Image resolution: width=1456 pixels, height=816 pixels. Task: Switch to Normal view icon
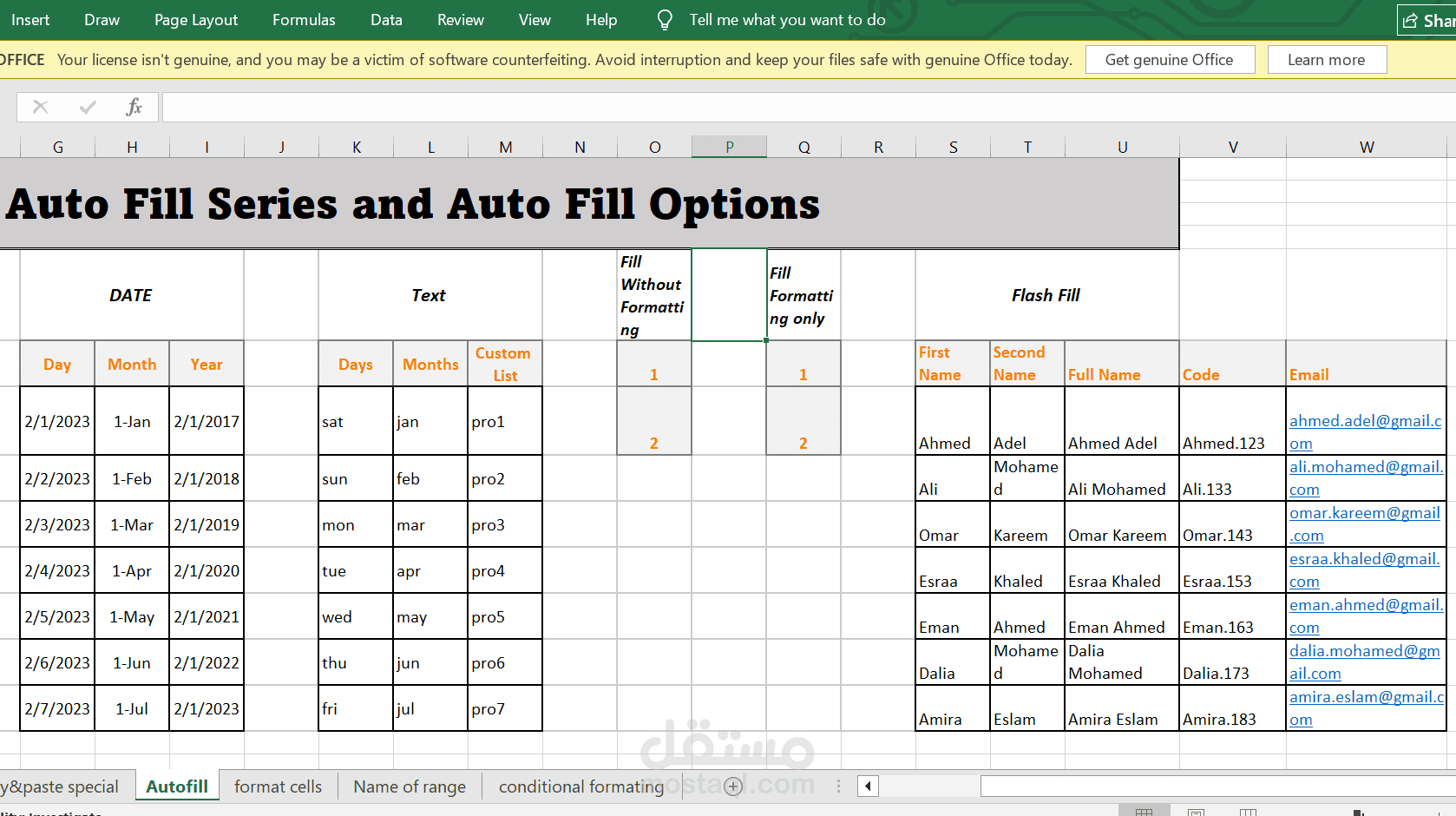point(1144,812)
